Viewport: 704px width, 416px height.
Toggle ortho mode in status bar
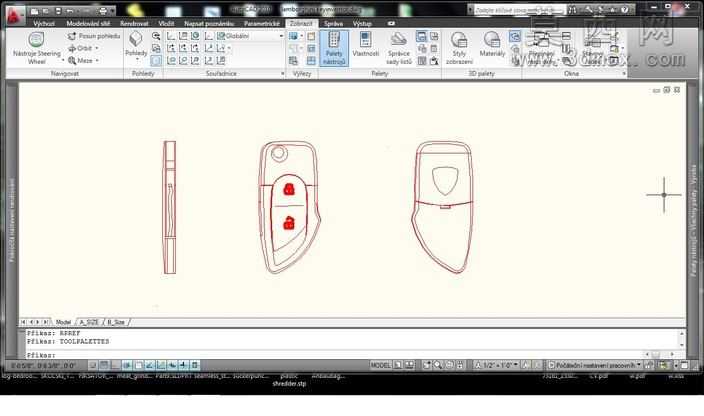tap(115, 365)
